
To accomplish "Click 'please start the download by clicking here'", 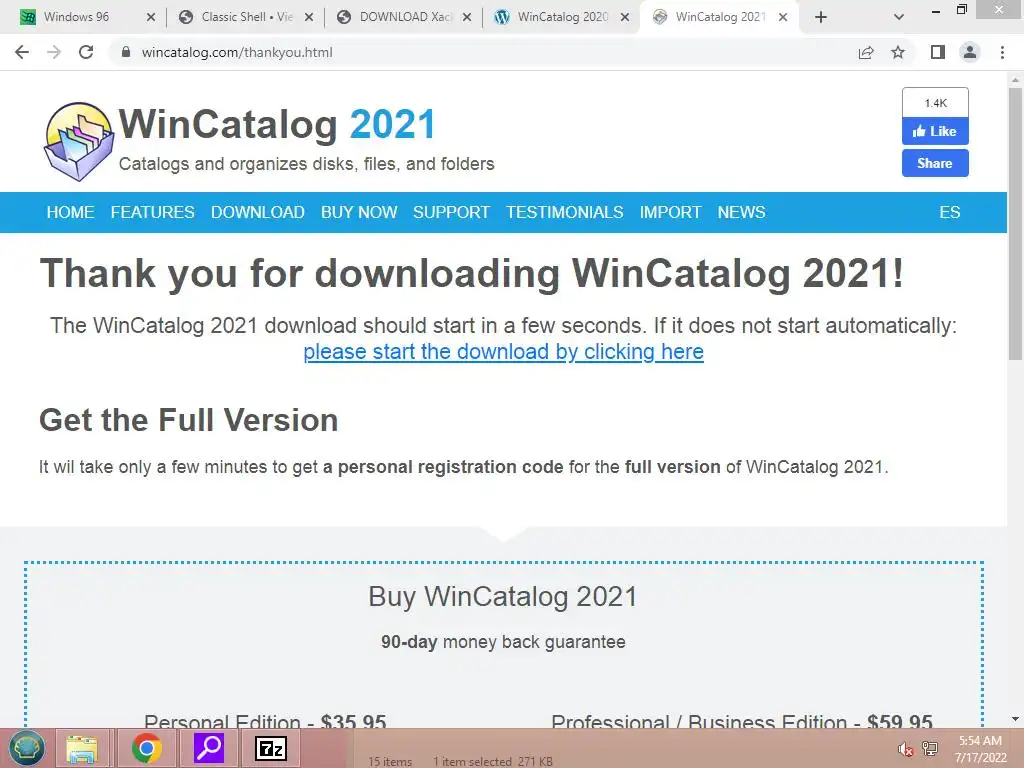I will 504,352.
